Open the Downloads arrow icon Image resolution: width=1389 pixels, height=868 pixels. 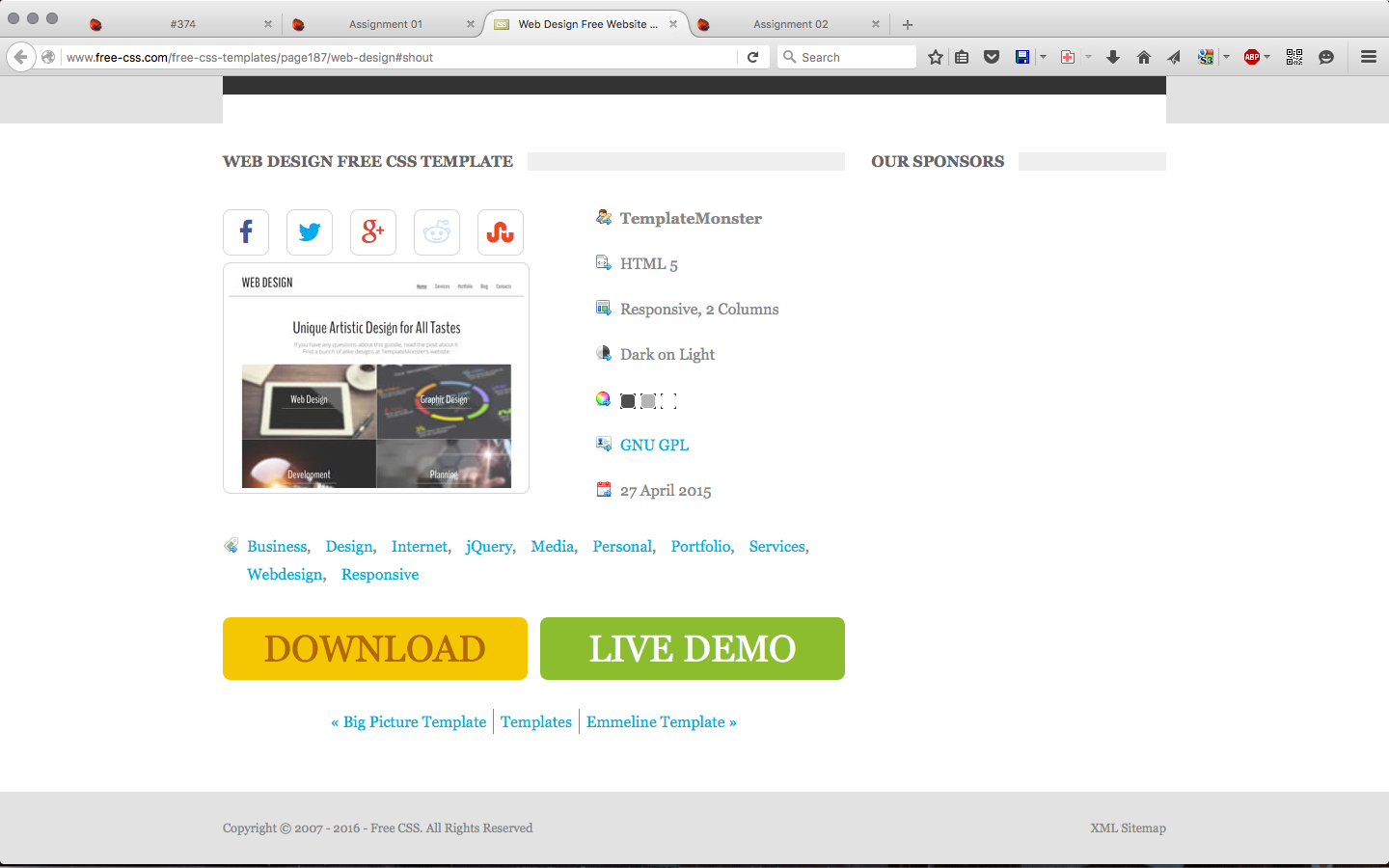point(1113,57)
